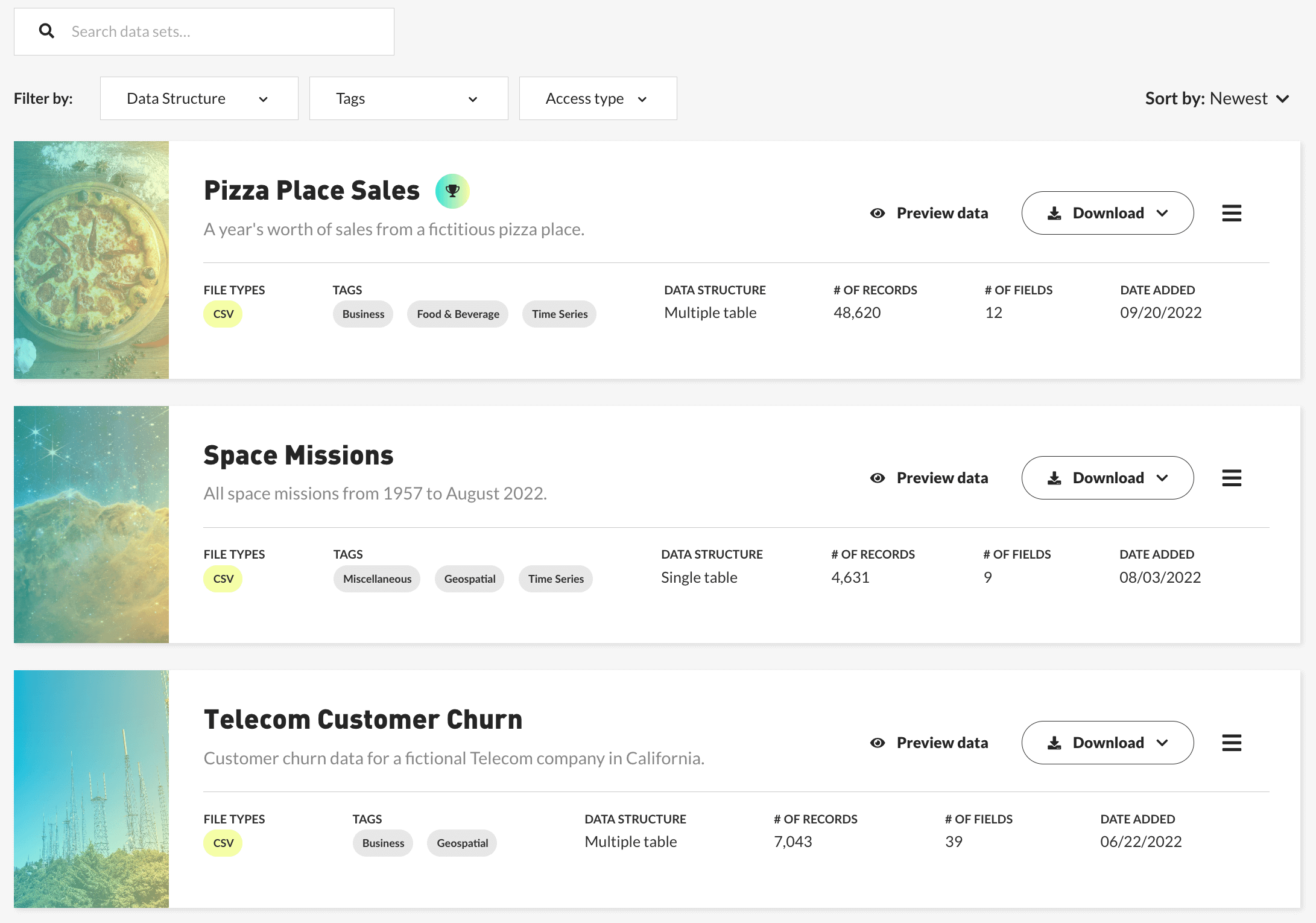Click download arrow icon on Pizza Place Sales

[1054, 213]
